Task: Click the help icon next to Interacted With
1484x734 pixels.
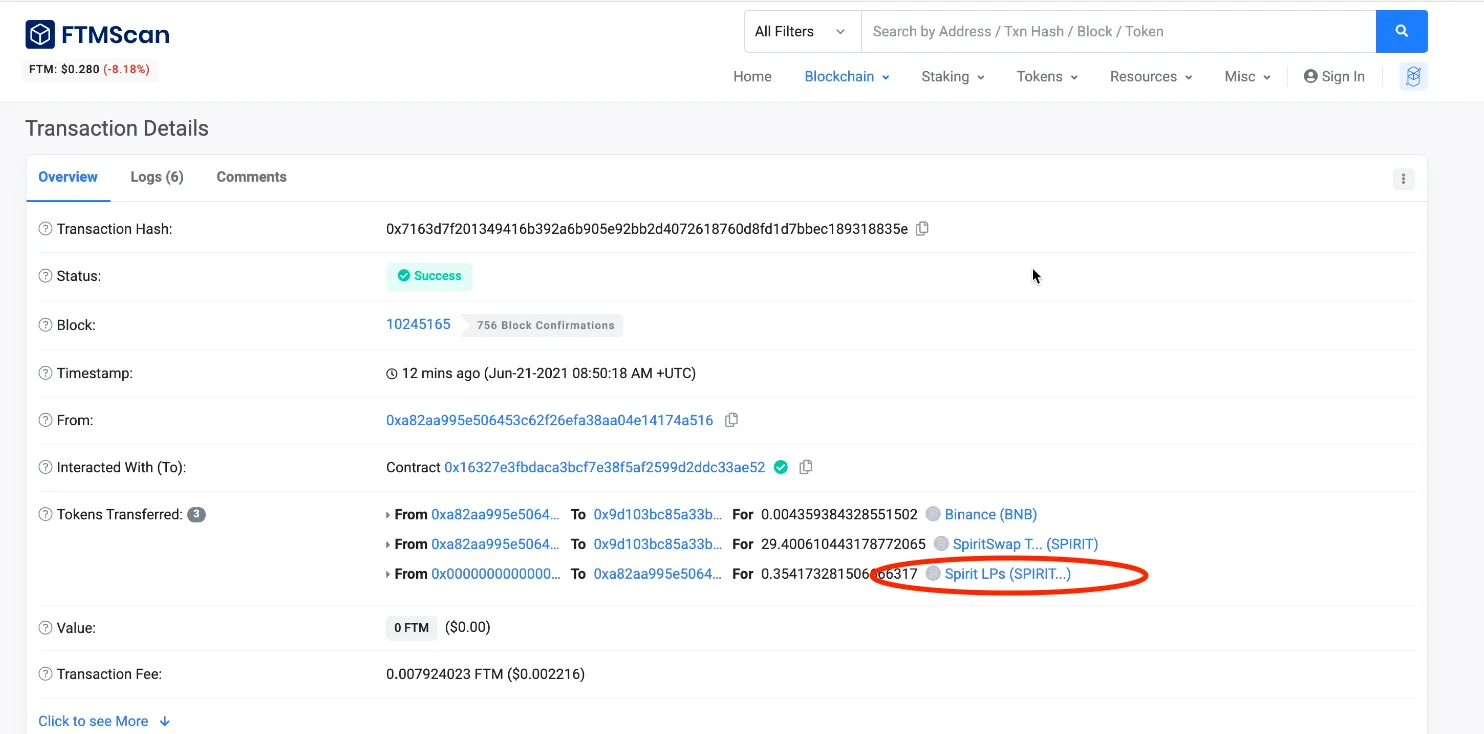Action: (45, 467)
